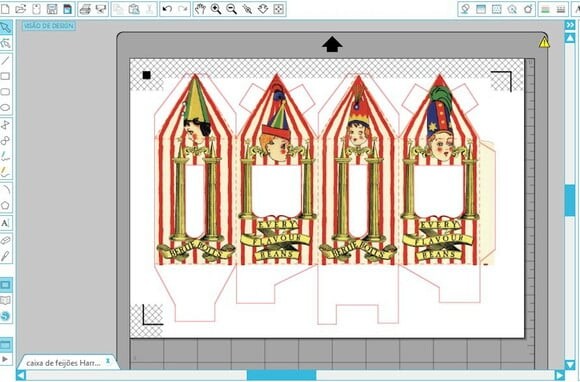This screenshot has height=382, width=580.
Task: Switch to Design view icon
Action: pyautogui.click(x=6, y=285)
